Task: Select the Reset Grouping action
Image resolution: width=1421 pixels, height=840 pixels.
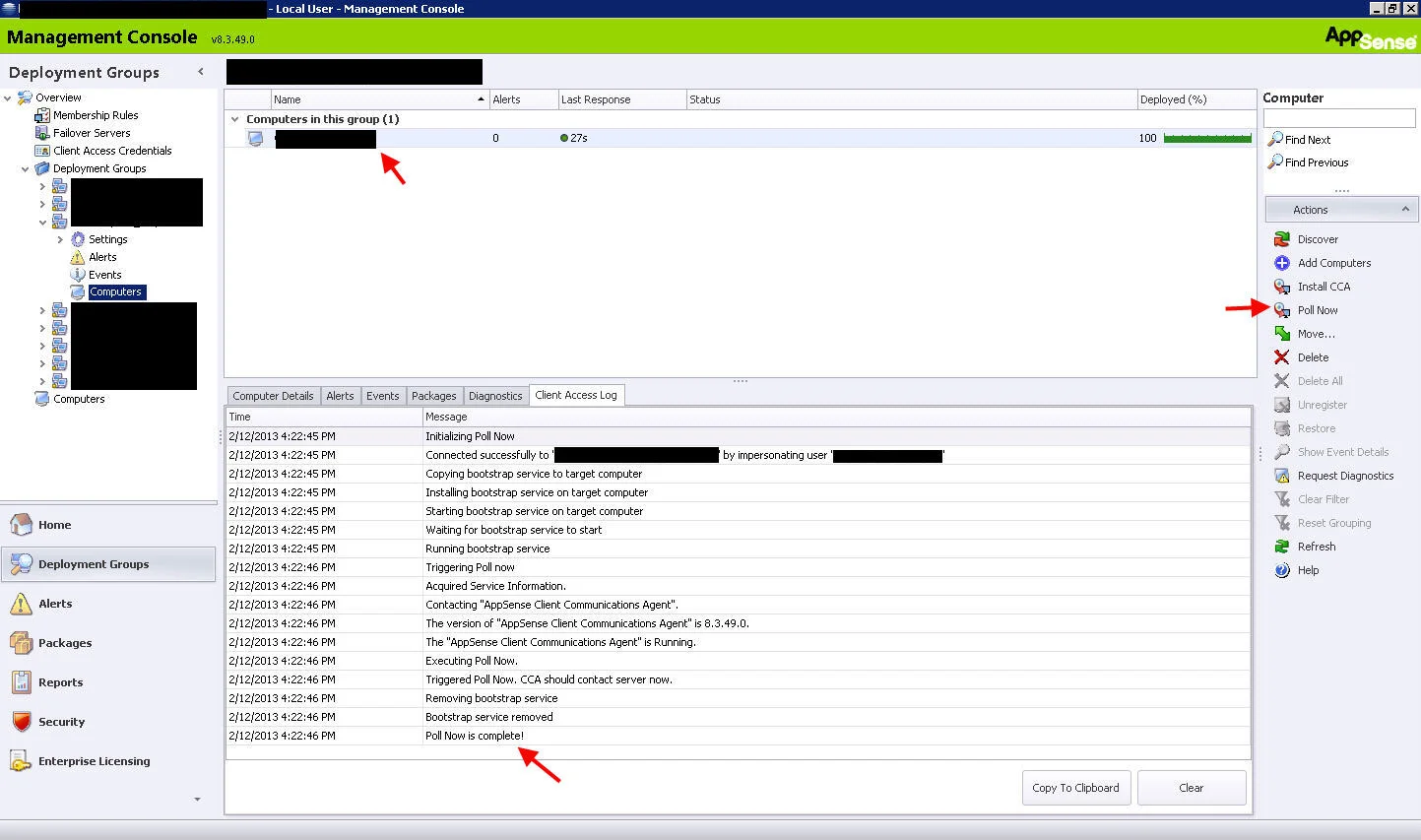Action: tap(1334, 523)
